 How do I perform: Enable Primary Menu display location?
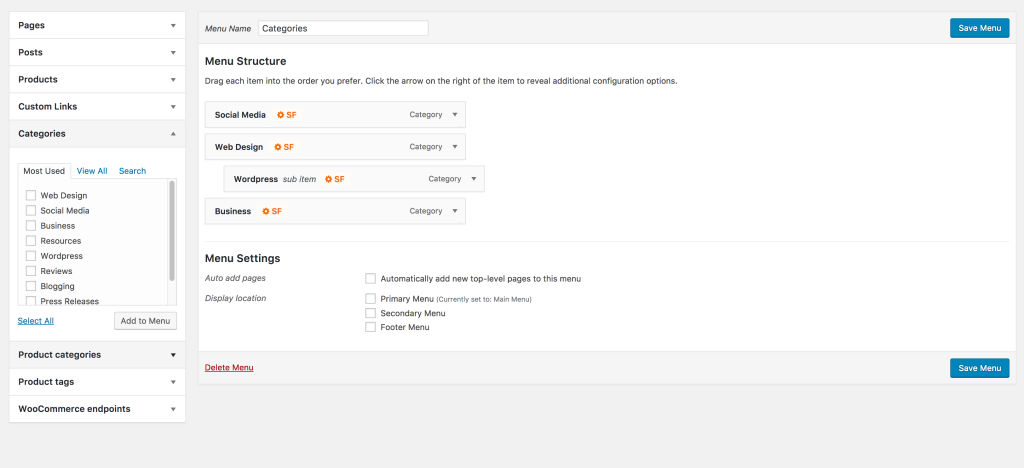click(x=370, y=298)
